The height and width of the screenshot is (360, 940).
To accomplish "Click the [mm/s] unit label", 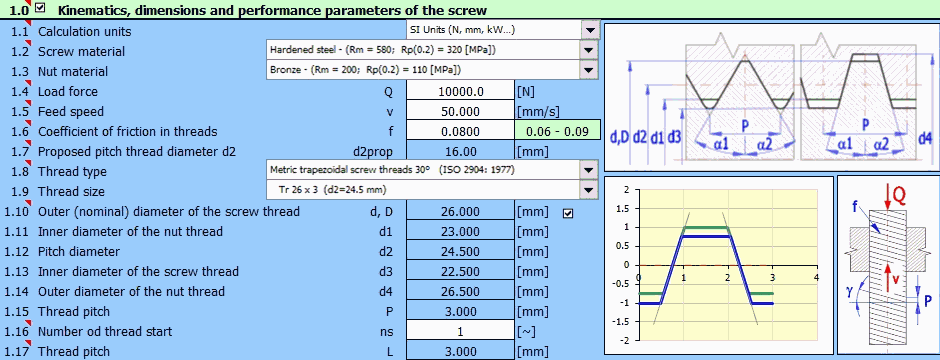I will (x=538, y=111).
